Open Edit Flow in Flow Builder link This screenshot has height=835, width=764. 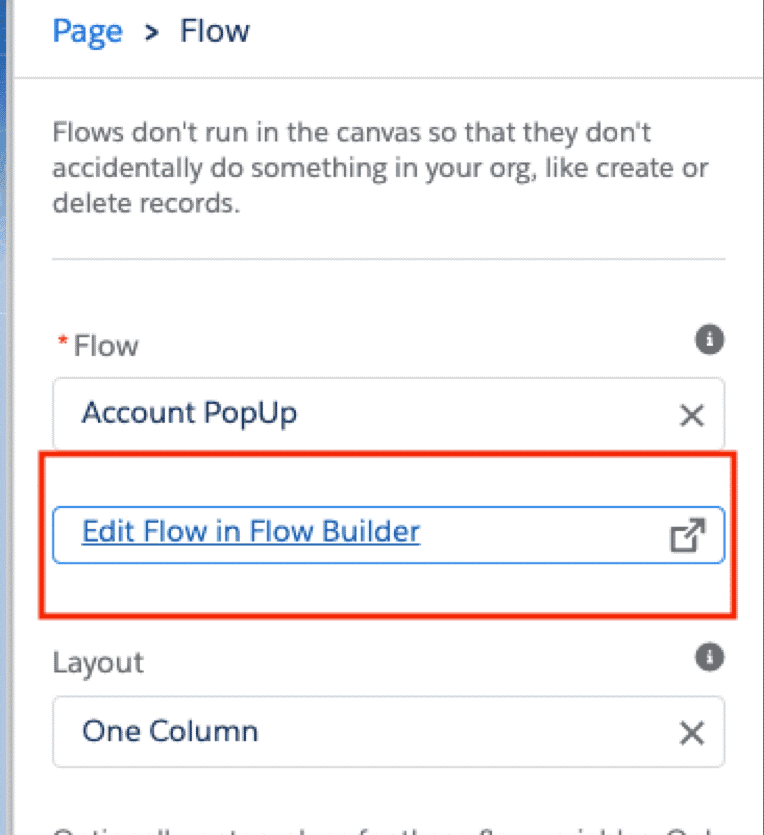251,531
